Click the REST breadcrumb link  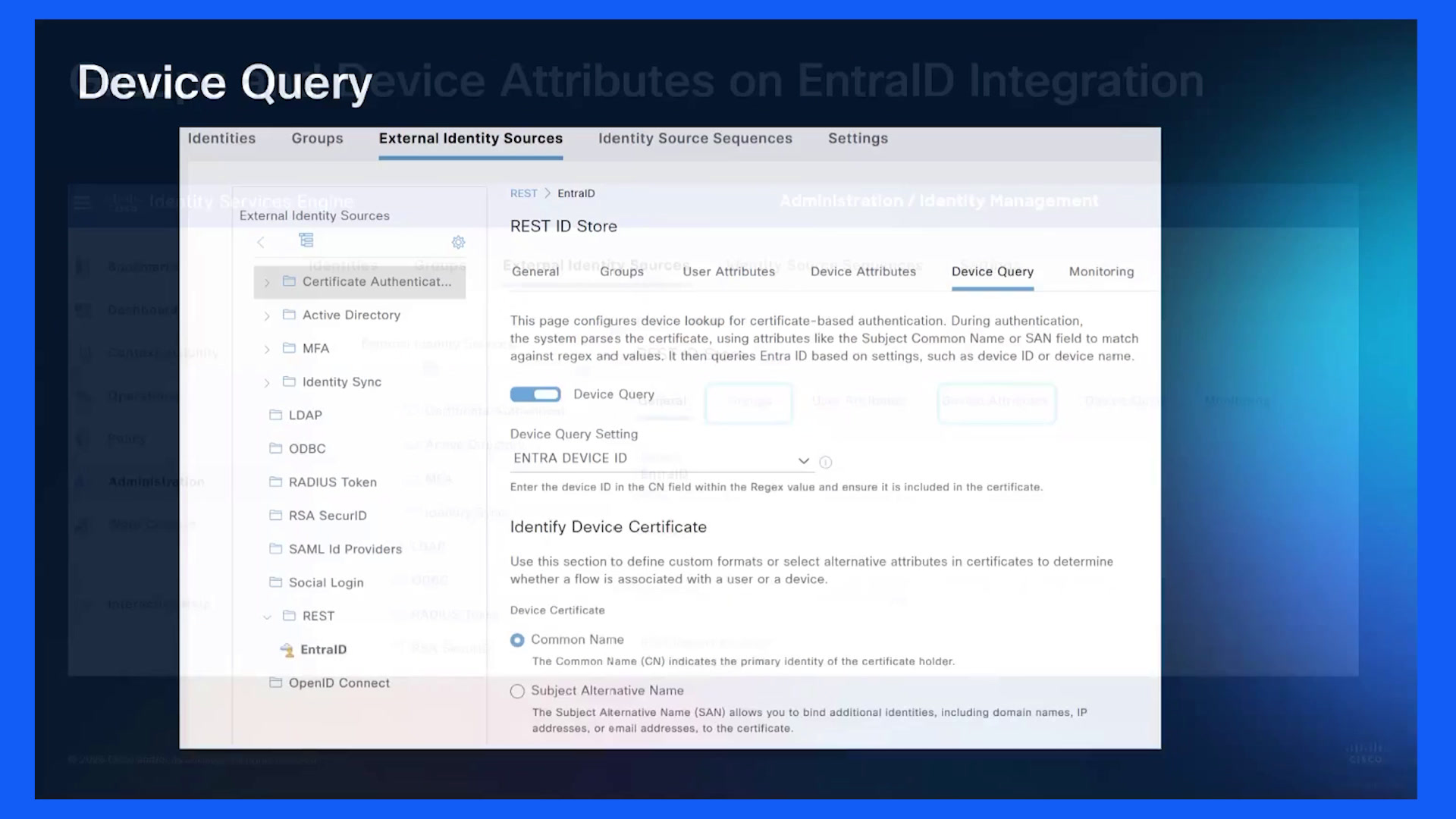(523, 193)
